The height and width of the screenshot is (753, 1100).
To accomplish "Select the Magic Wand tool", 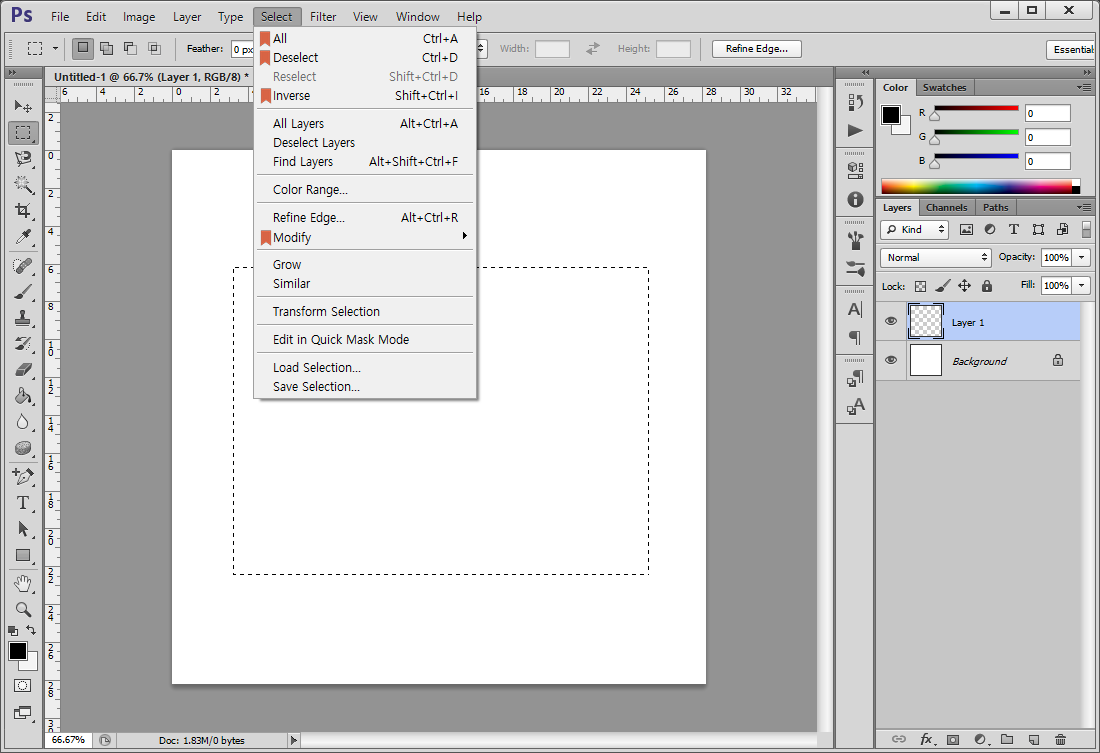I will tap(23, 185).
